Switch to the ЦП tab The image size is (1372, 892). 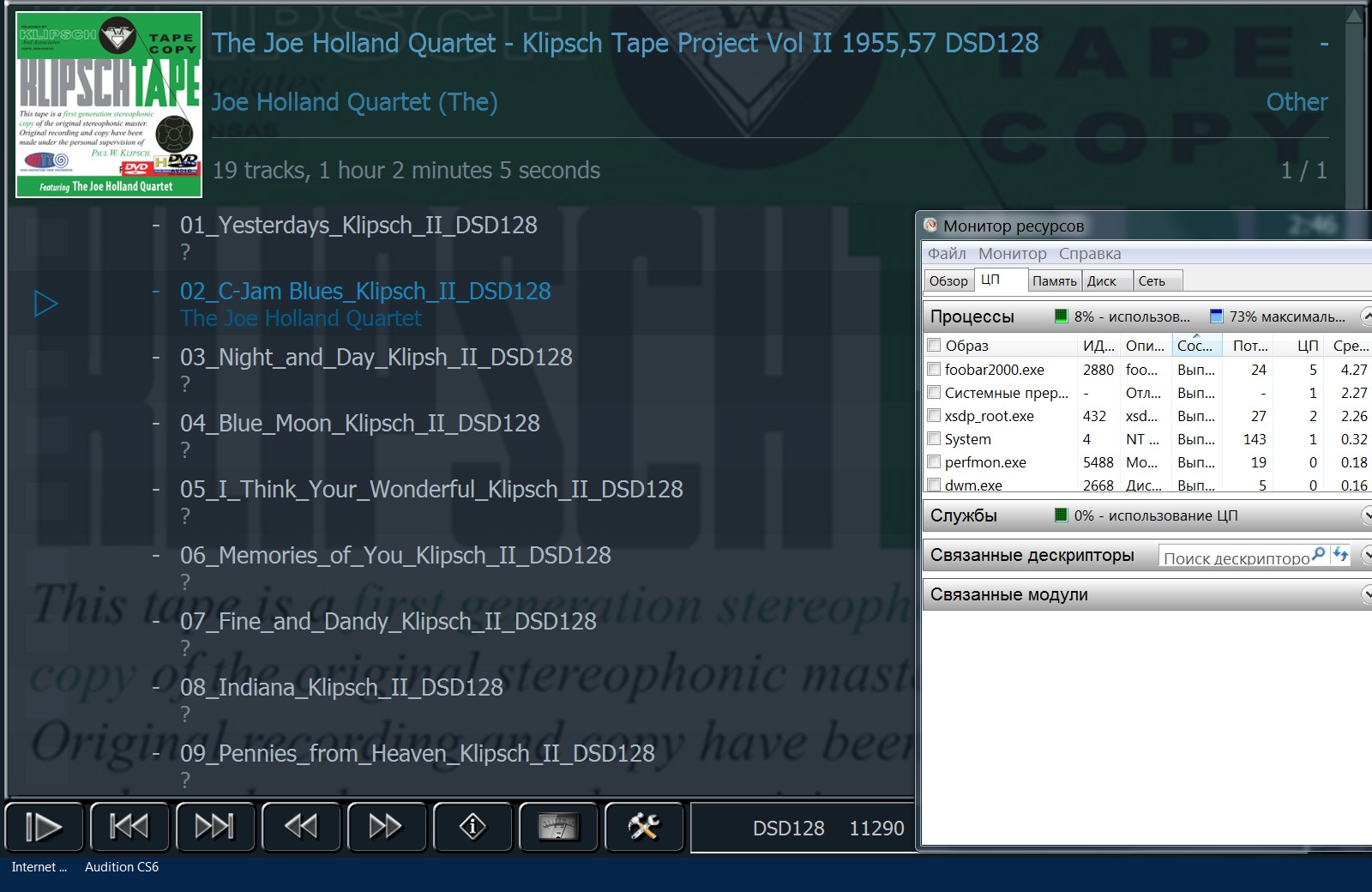[x=1000, y=280]
